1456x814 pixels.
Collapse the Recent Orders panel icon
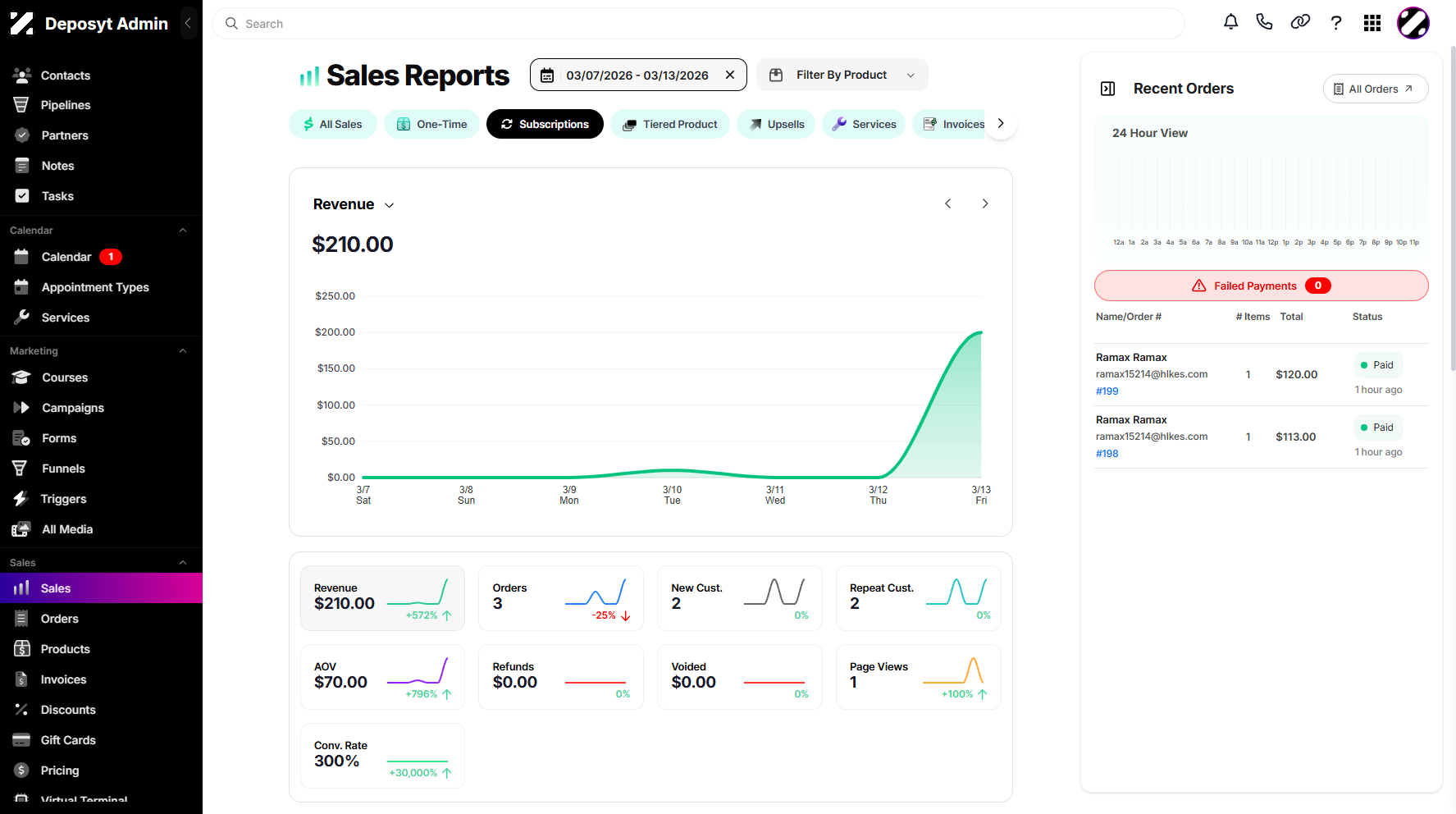coord(1107,89)
